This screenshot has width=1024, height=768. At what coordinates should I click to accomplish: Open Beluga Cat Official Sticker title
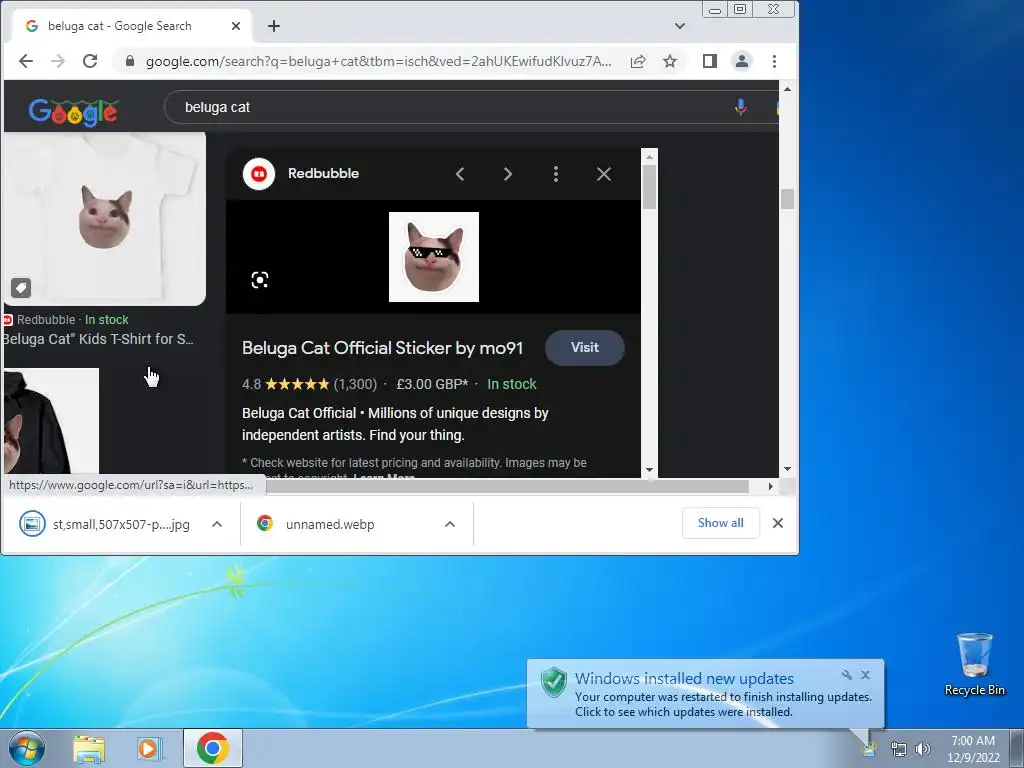pos(383,348)
